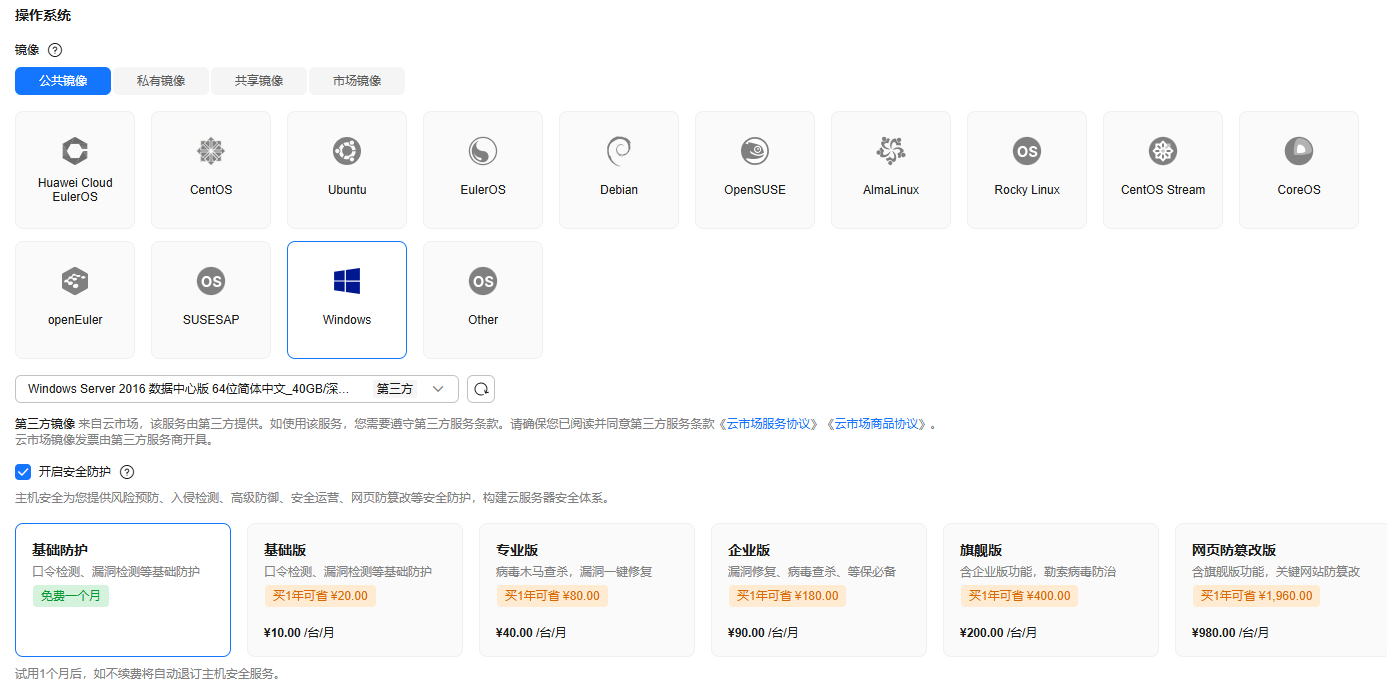
Task: Click the ¥980.00 /台/月 price
Action: (x=1230, y=633)
